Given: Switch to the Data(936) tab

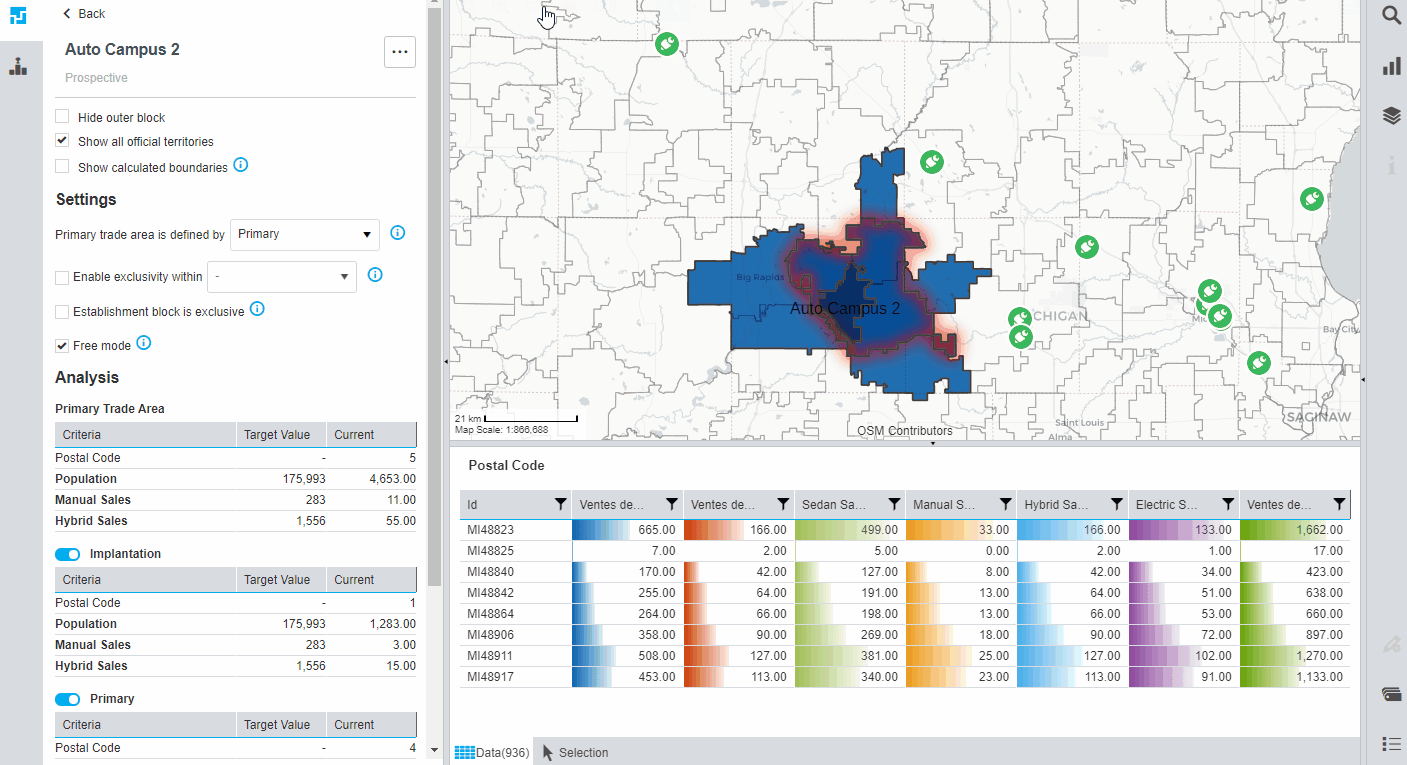Looking at the screenshot, I should [x=492, y=752].
